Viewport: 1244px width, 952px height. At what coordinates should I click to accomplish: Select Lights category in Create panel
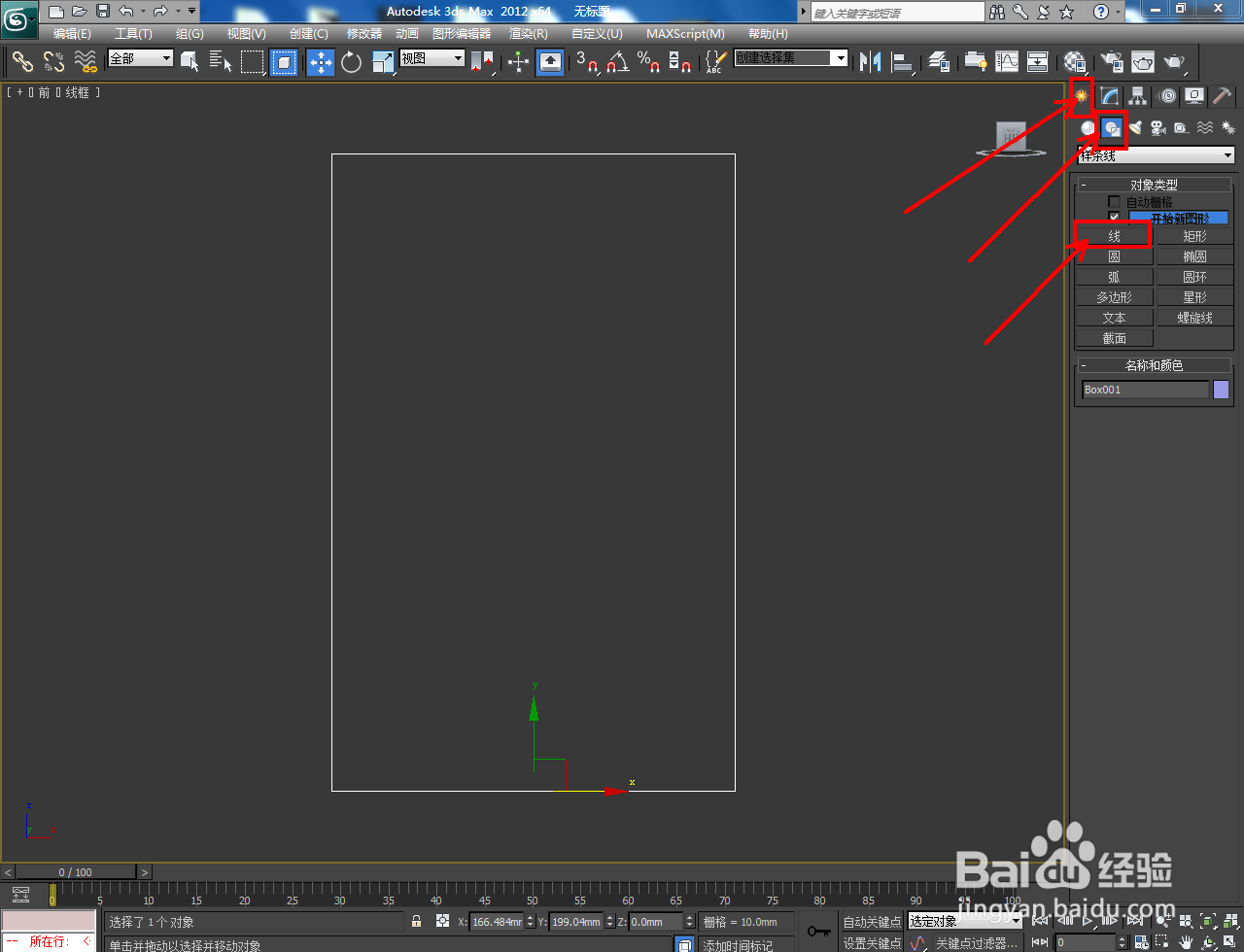pyautogui.click(x=1135, y=128)
